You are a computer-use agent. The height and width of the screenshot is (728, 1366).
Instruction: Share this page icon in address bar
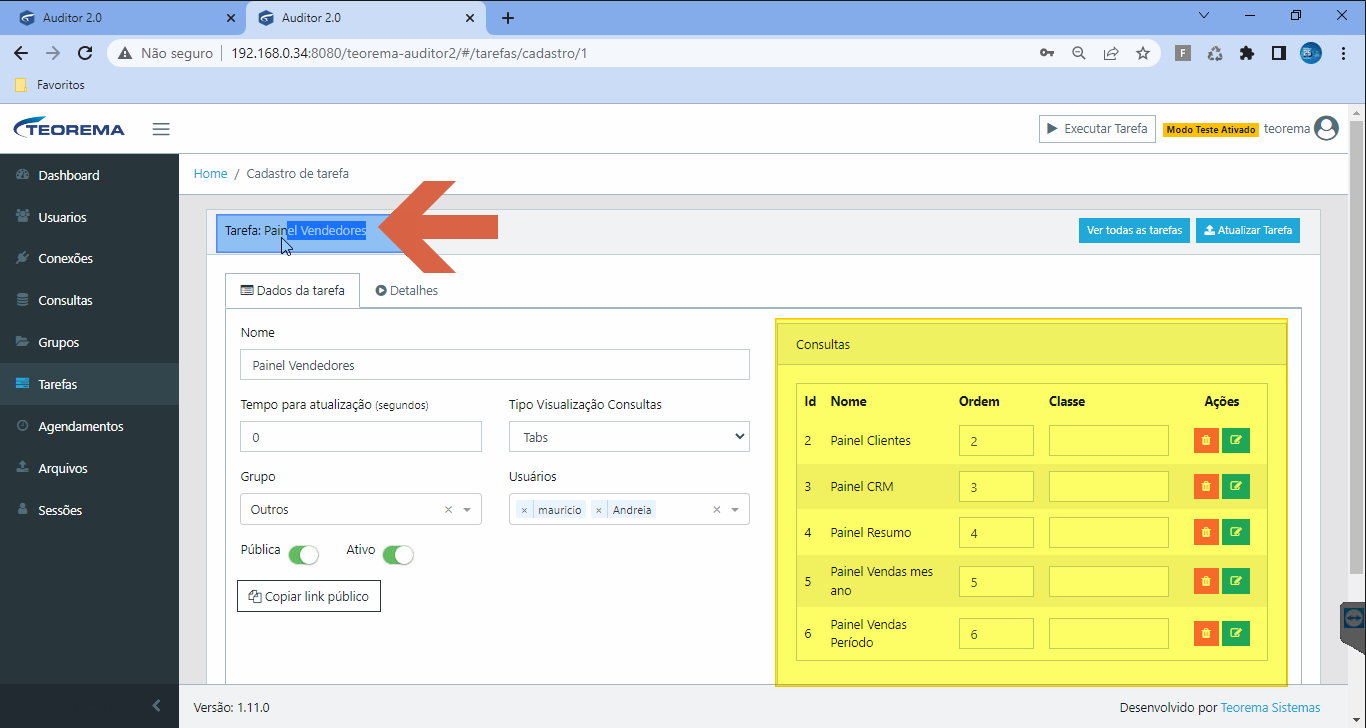pyautogui.click(x=1111, y=53)
